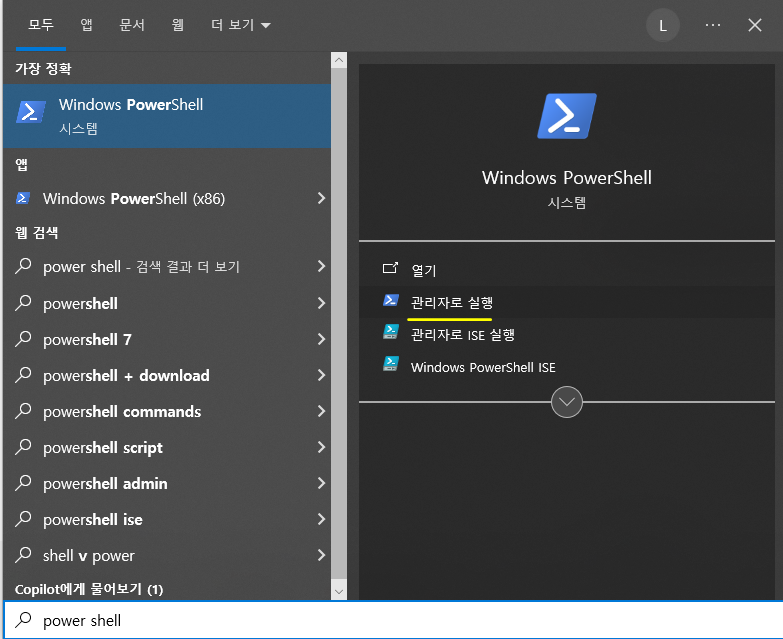Click the icon beside Windows PowerShell ISE

(x=391, y=364)
